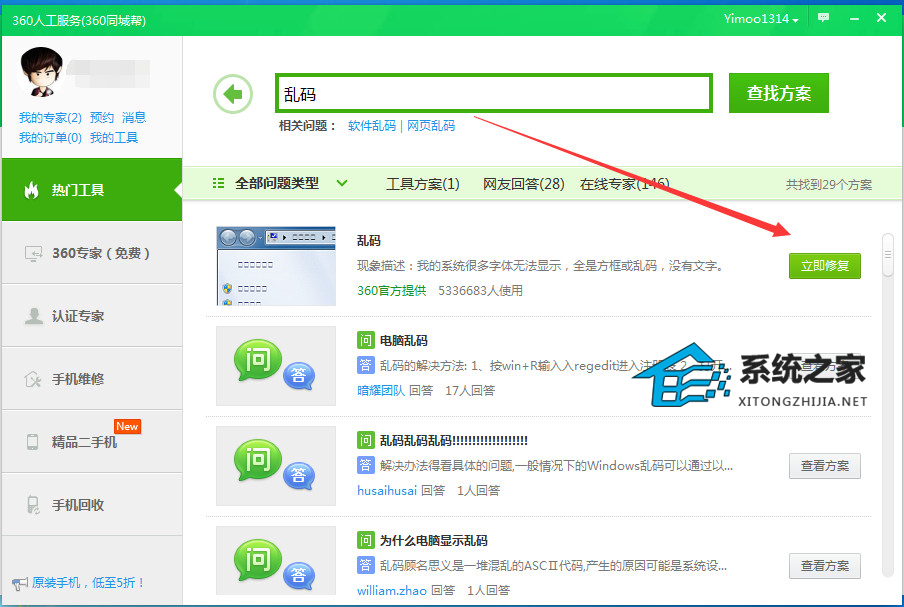The image size is (904, 607).
Task: Open the 手机维修 sidebar item
Action: pyautogui.click(x=92, y=379)
